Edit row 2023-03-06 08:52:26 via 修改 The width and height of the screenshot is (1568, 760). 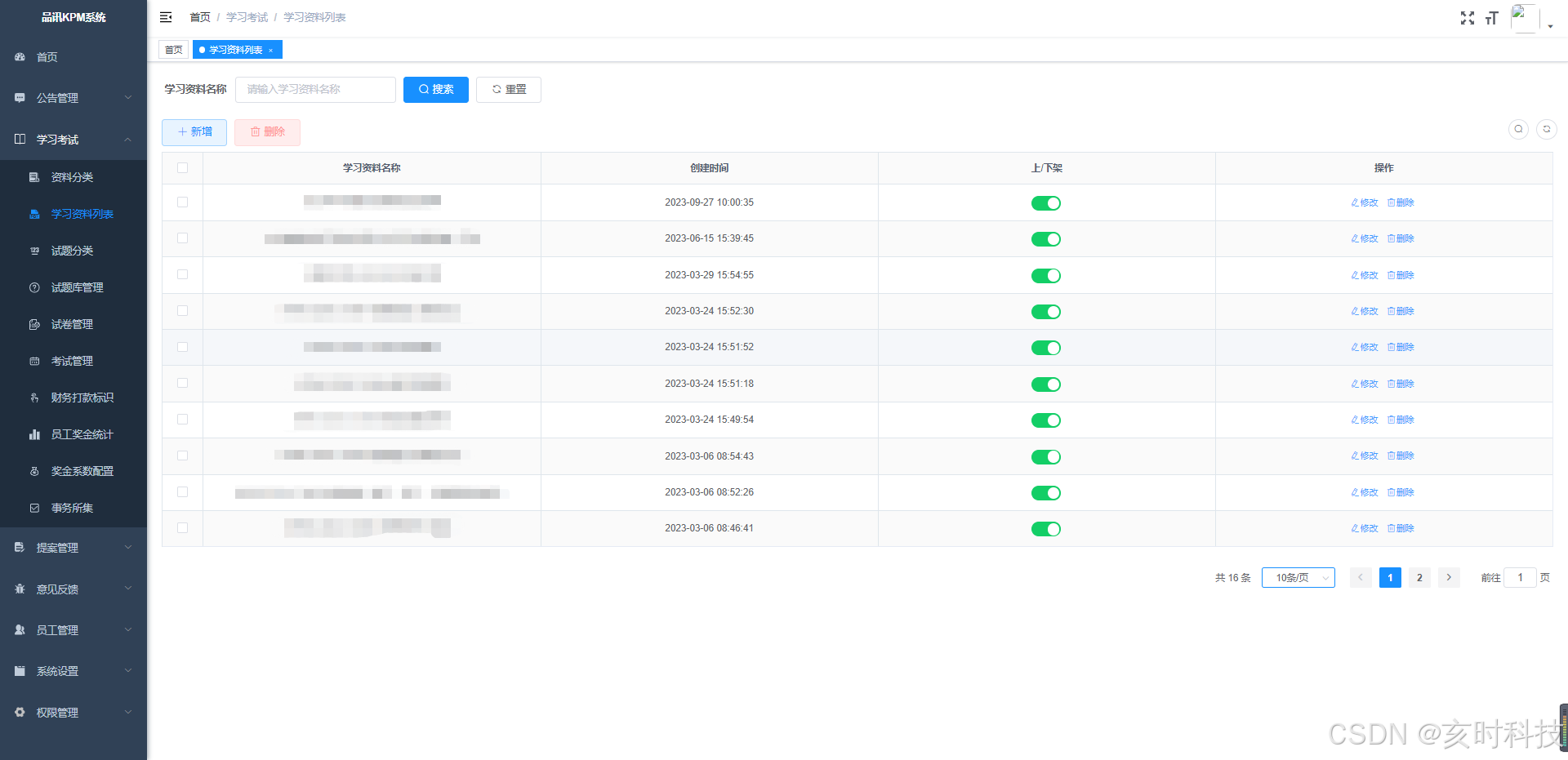pos(1365,492)
